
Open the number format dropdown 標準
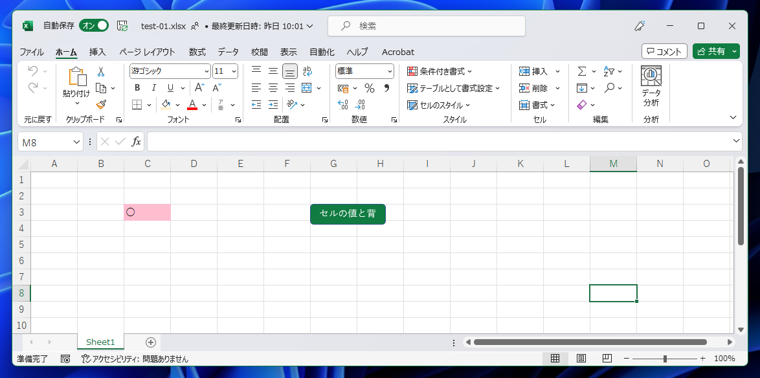pos(390,71)
